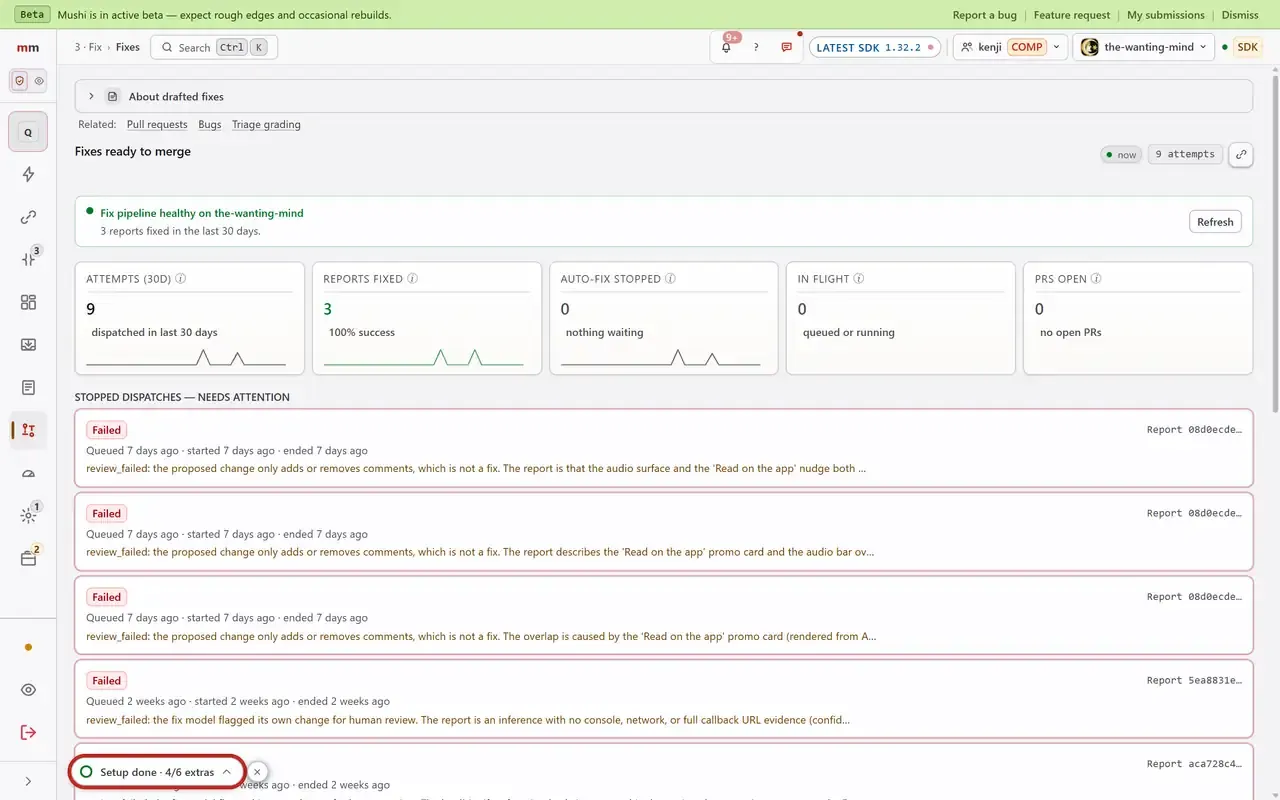Dismiss the beta banner
Viewport: 1280px width, 800px height.
point(1240,15)
